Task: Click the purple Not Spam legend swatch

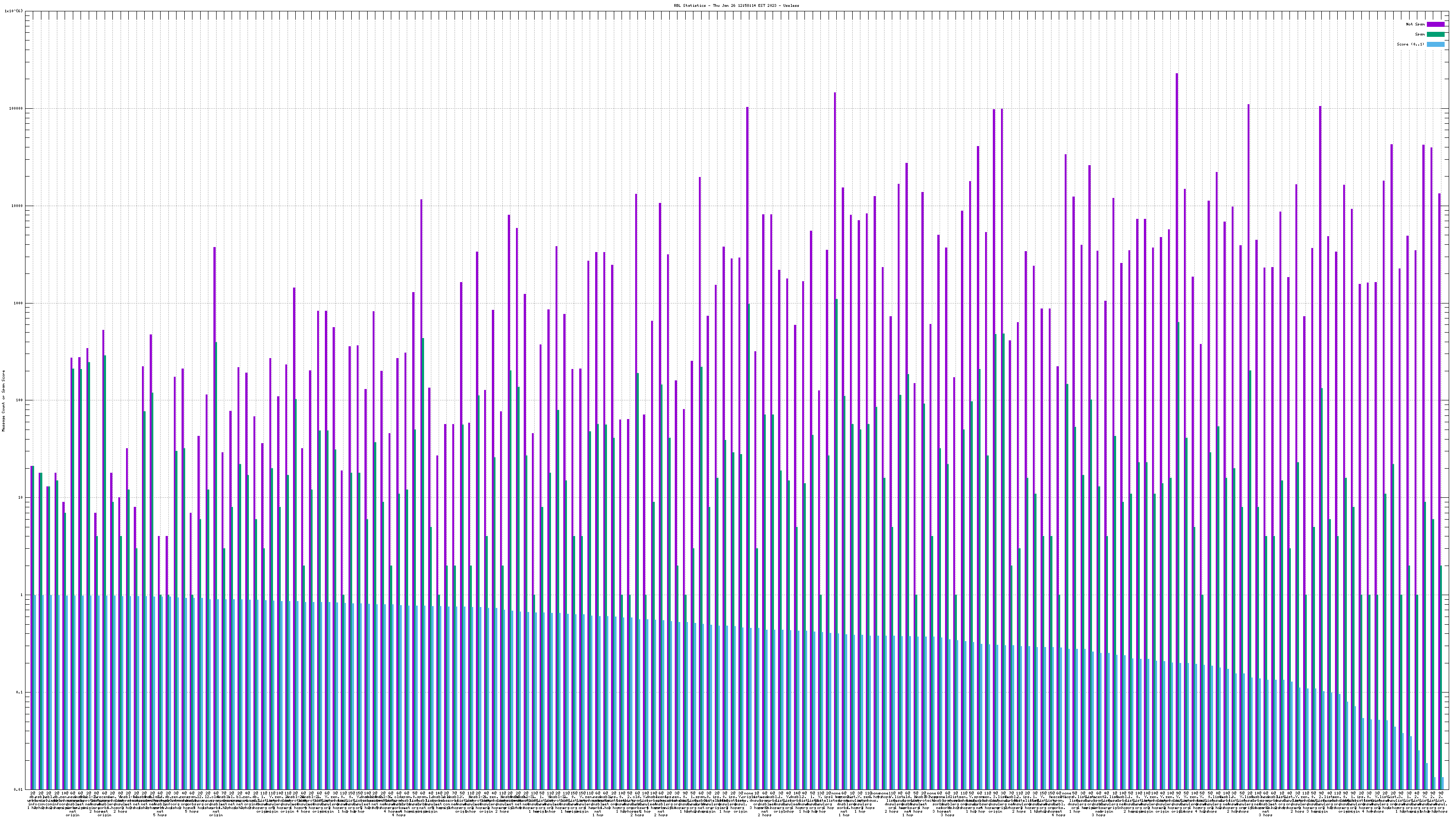Action: pos(1435,24)
